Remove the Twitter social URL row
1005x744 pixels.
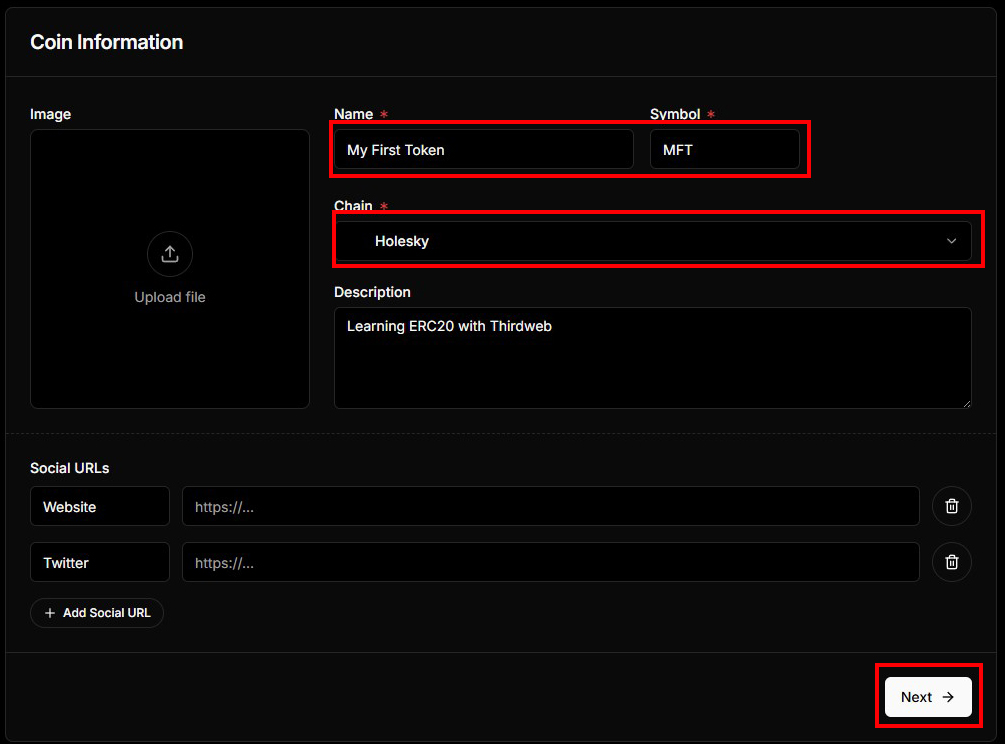[951, 562]
